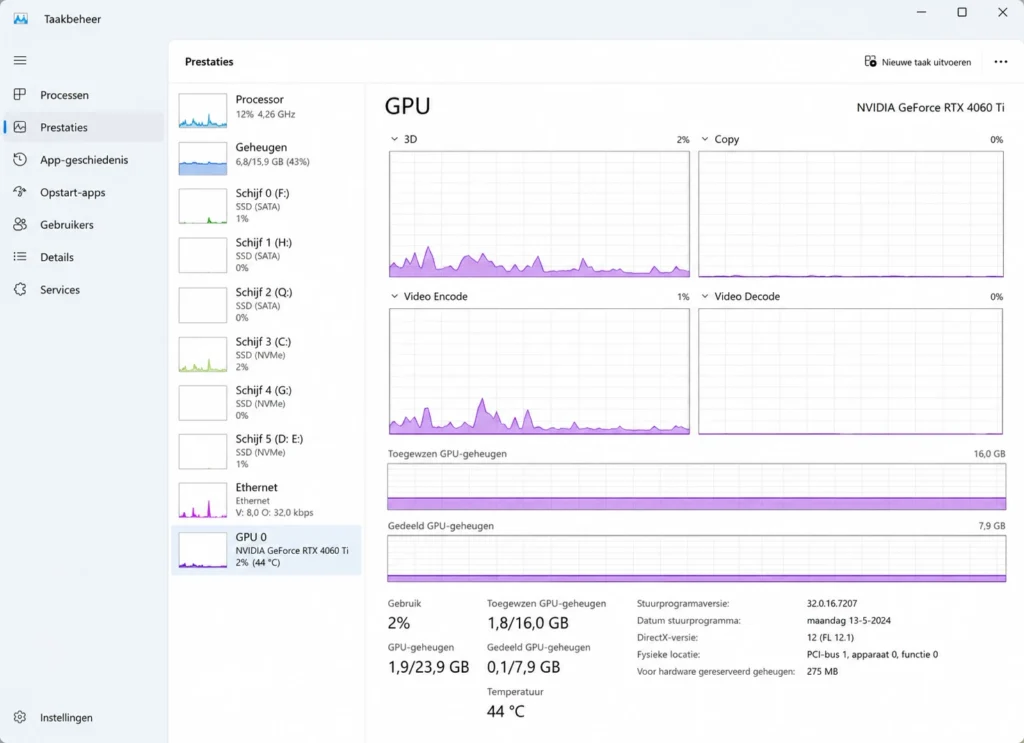Open the hamburger navigation menu
This screenshot has height=743, width=1024.
[20, 60]
